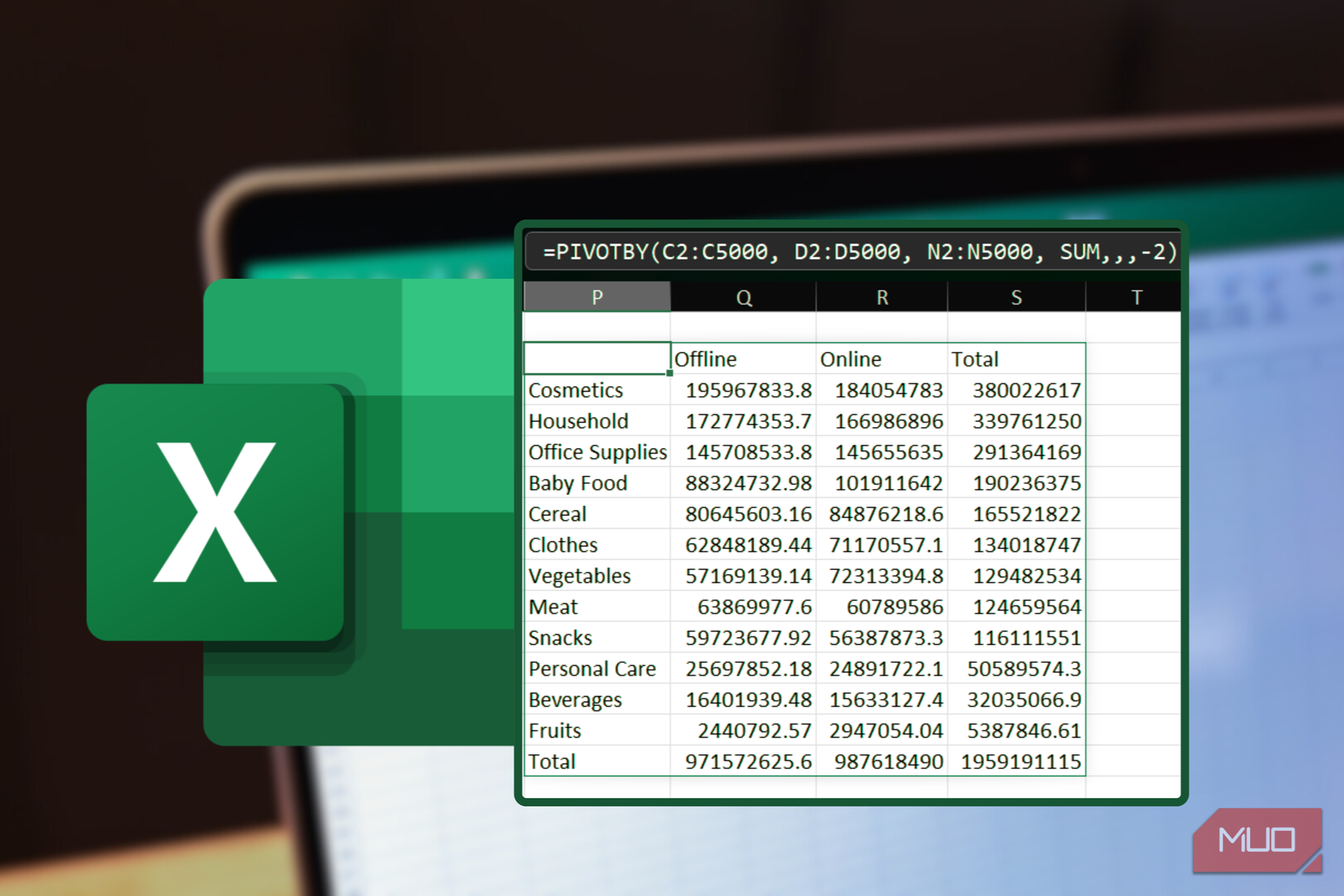Select column header T

1137,296
